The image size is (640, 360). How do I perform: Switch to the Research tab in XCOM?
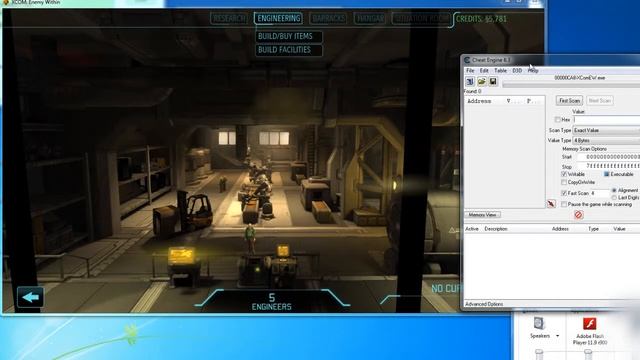(229, 18)
